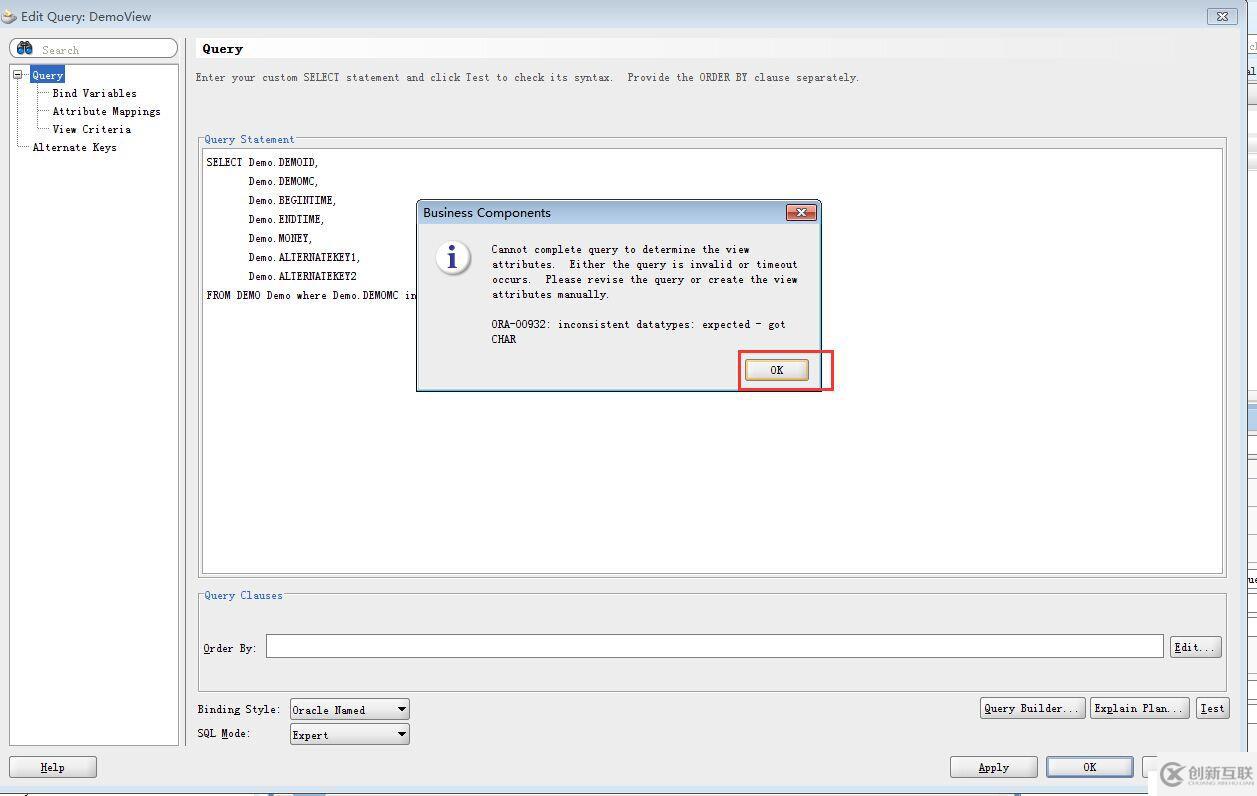Click the search binoculars icon

pos(25,48)
